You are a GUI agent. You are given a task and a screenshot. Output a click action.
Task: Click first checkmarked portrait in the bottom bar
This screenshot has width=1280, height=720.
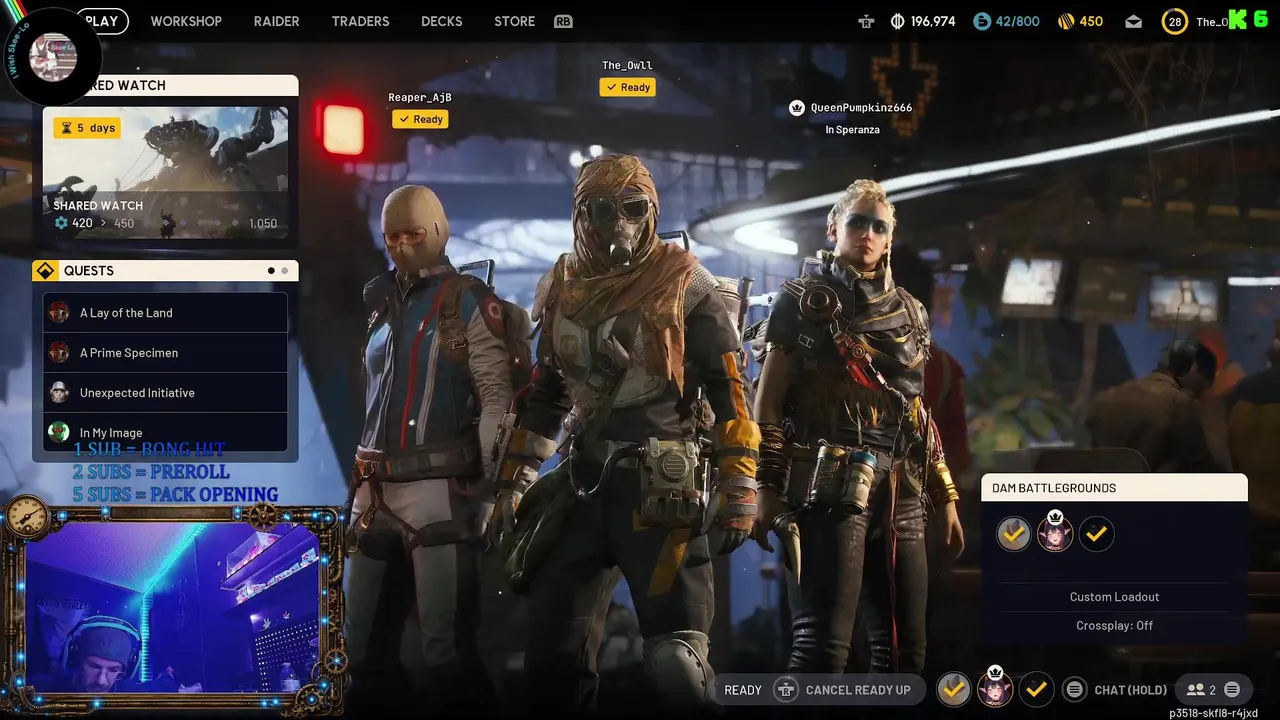954,689
